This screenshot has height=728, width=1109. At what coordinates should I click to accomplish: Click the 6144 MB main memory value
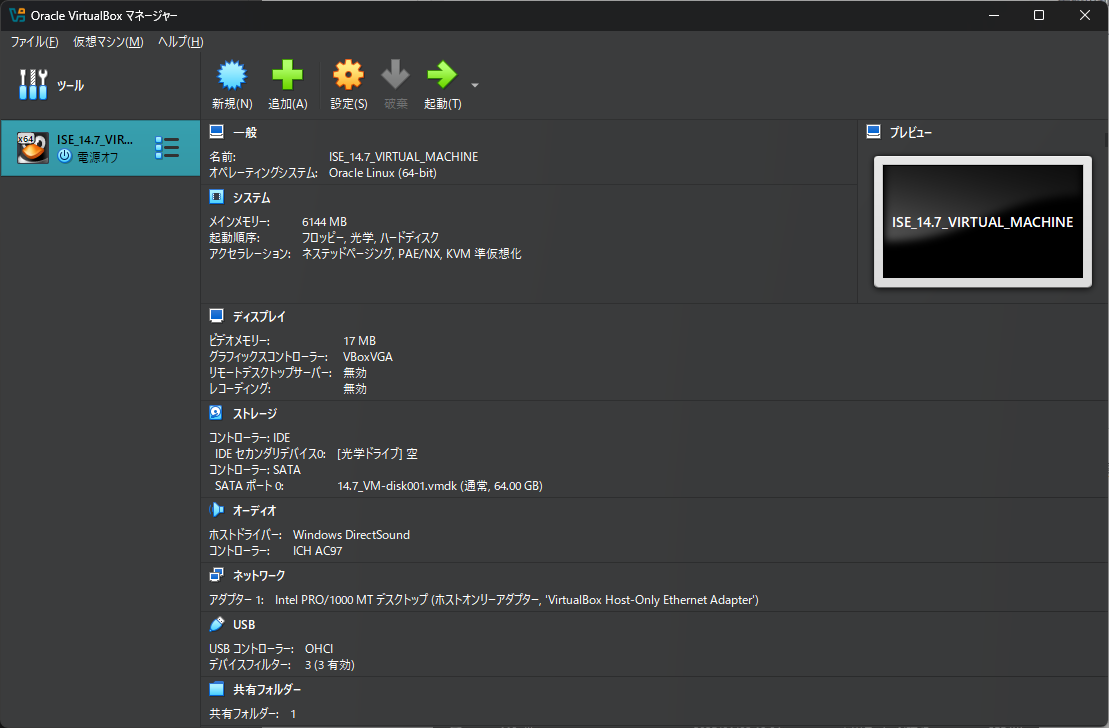click(325, 221)
